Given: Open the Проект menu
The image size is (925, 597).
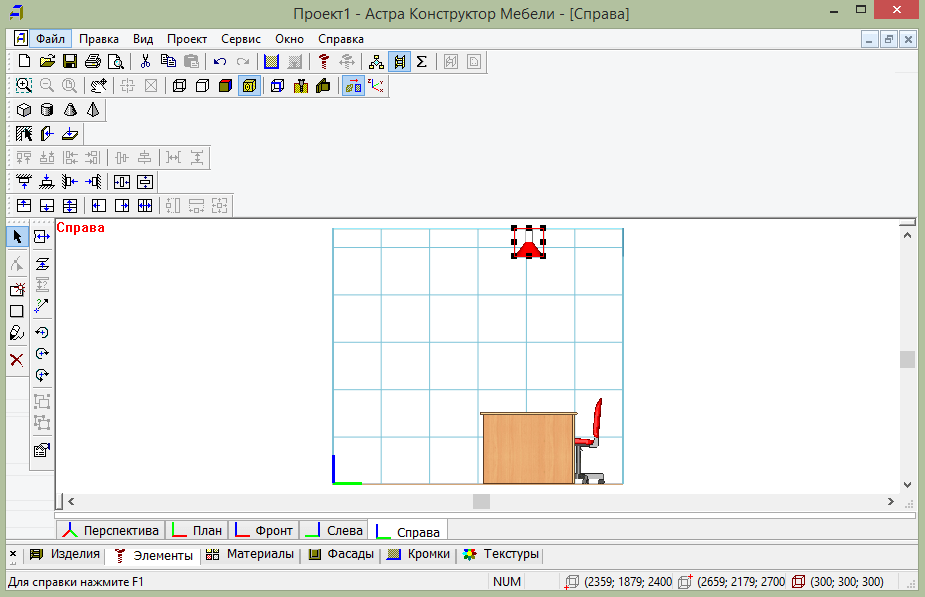Looking at the screenshot, I should pyautogui.click(x=187, y=39).
